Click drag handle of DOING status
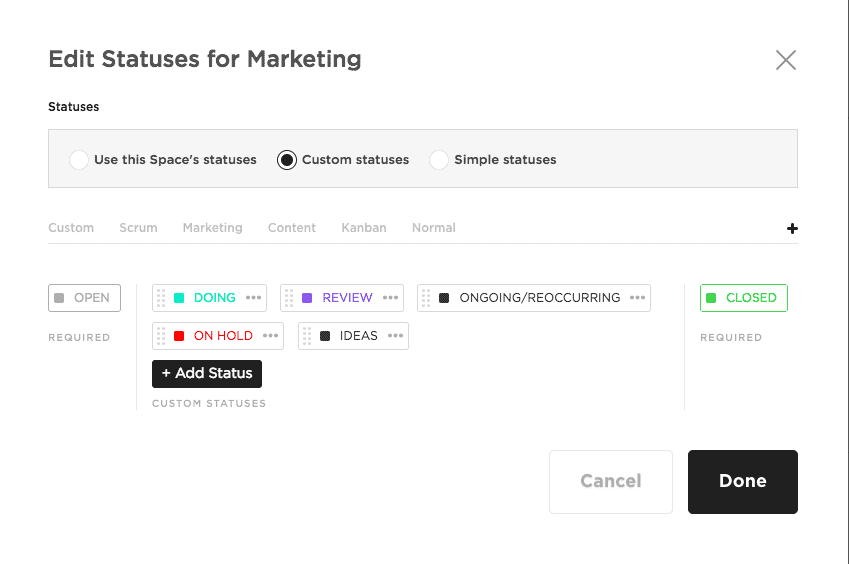This screenshot has height=564, width=849. pos(161,298)
